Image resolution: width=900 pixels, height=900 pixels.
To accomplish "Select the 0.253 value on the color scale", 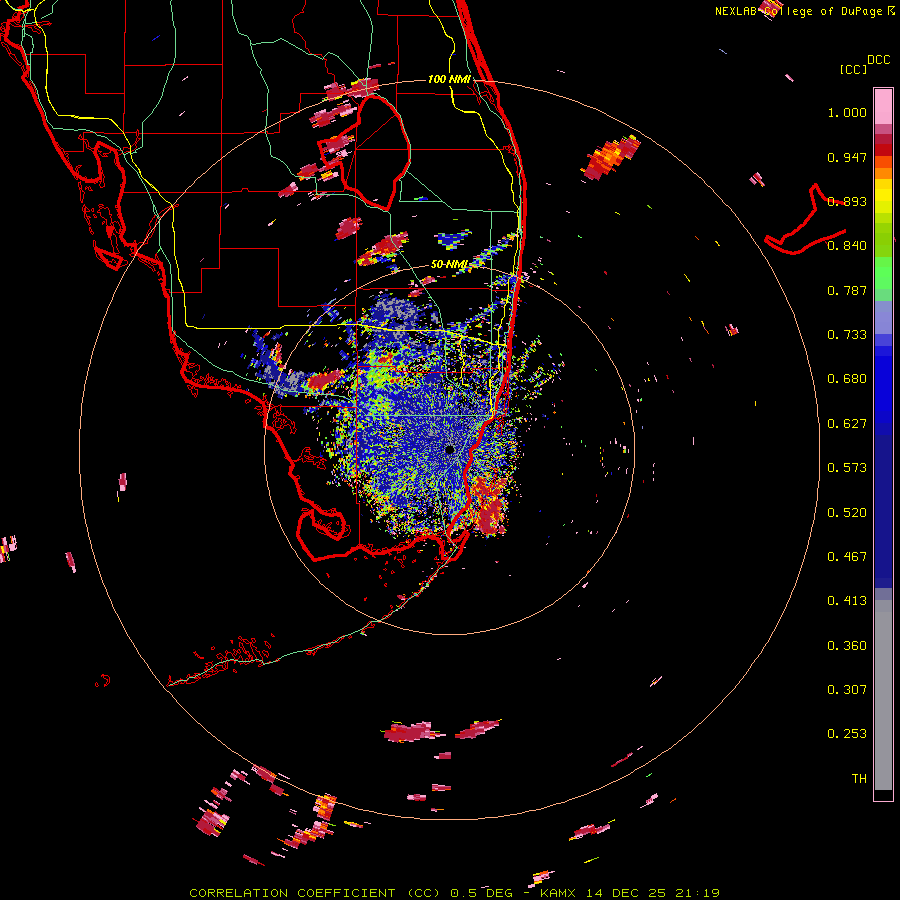I will coord(847,734).
